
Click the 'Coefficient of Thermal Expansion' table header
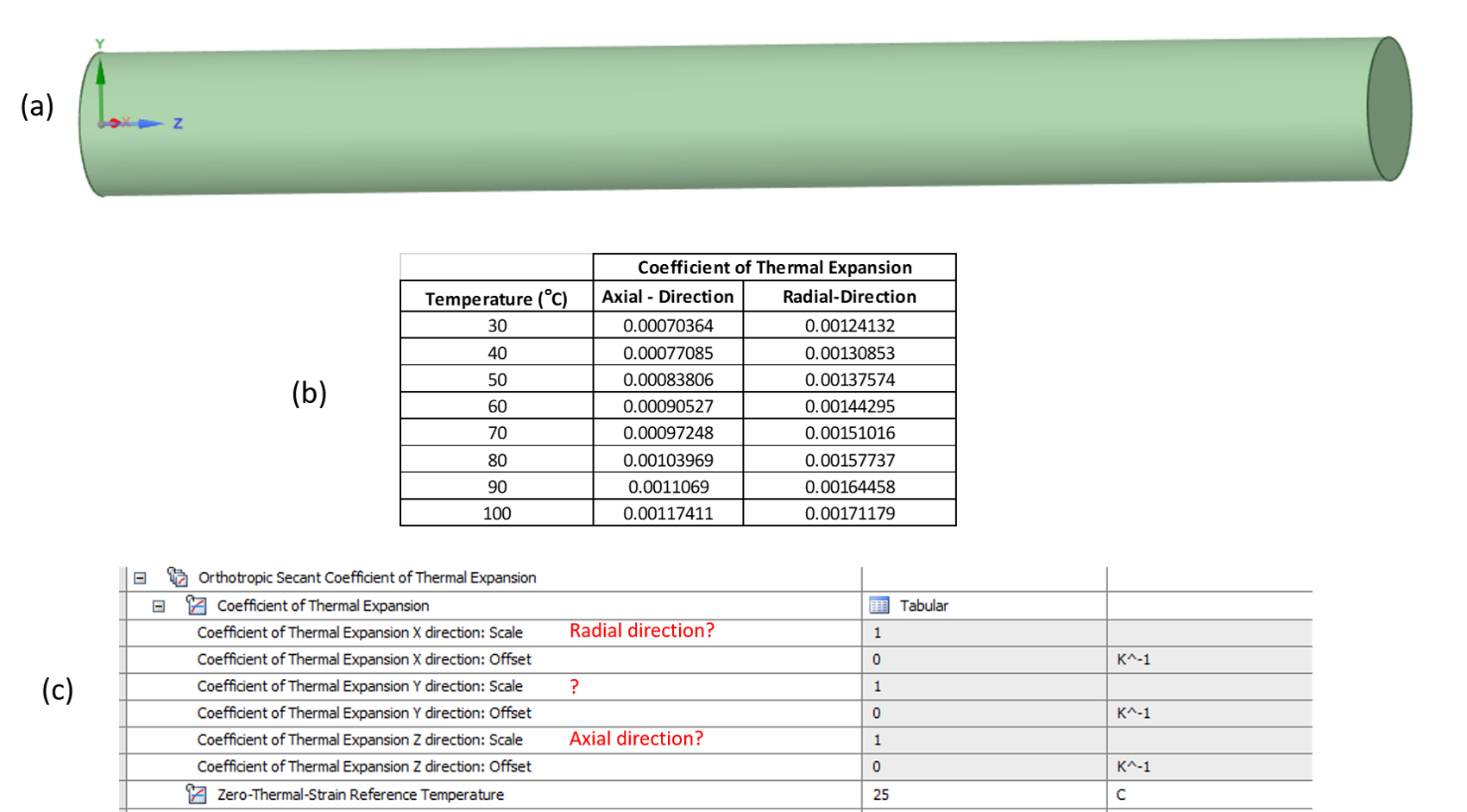pyautogui.click(x=774, y=268)
